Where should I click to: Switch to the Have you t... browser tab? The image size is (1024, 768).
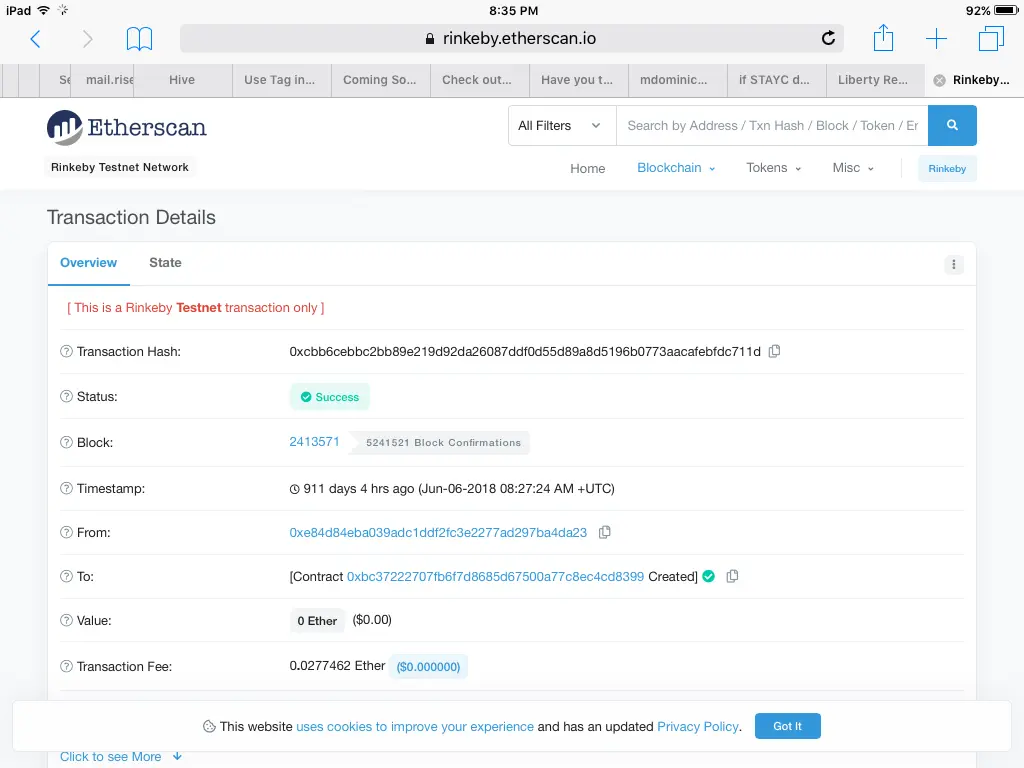point(578,80)
